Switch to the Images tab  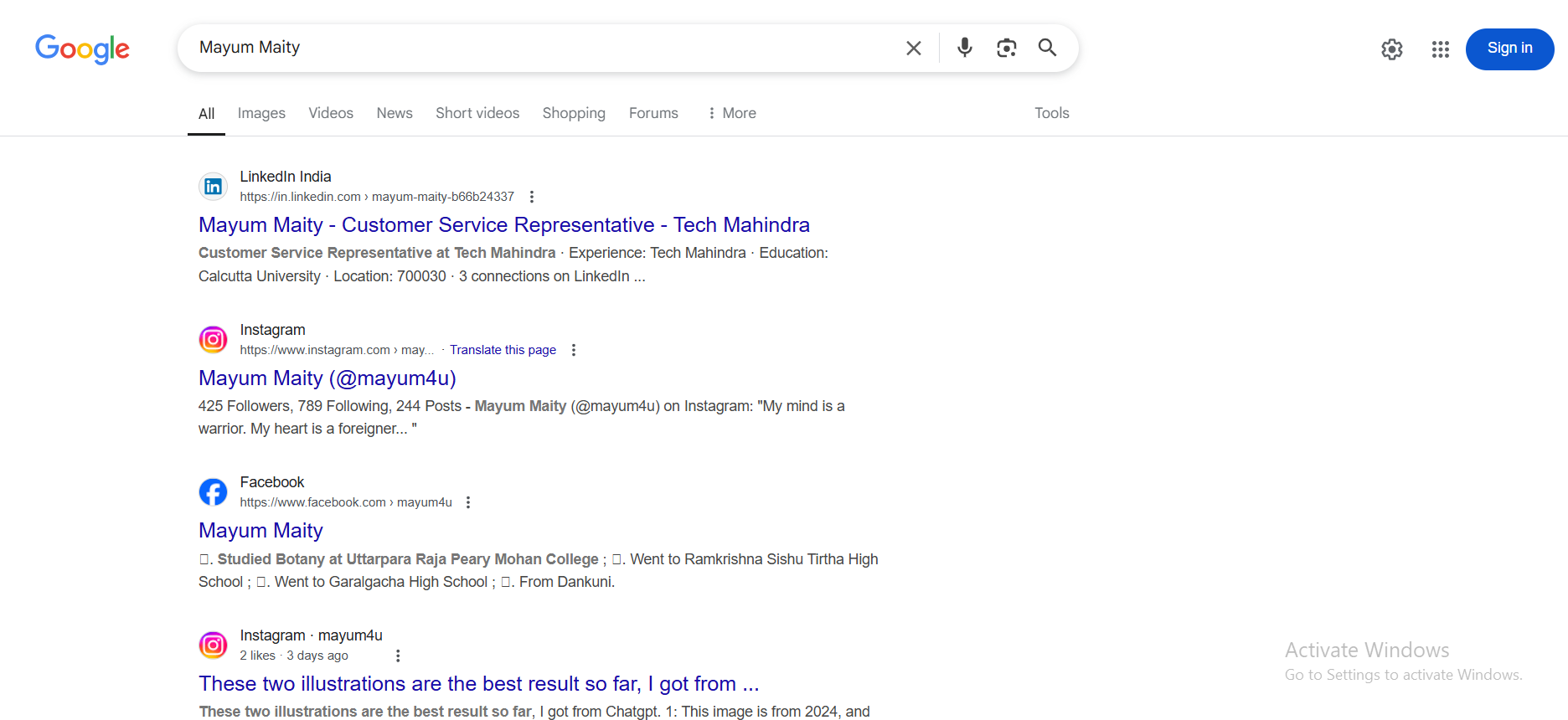pos(261,113)
